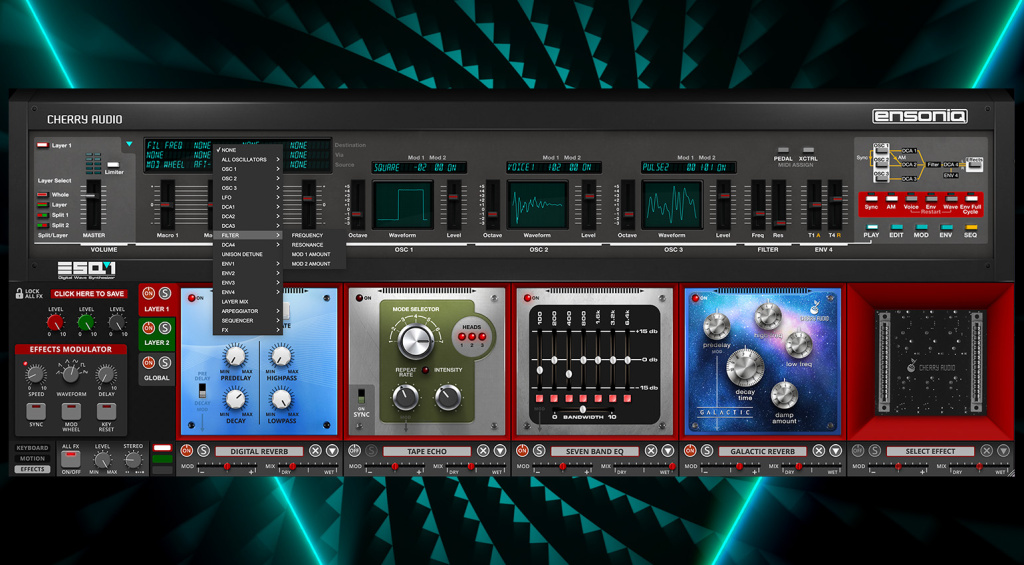Screen dimensions: 1024x565
Task: Choose None in the destination menu
Action: [248, 150]
